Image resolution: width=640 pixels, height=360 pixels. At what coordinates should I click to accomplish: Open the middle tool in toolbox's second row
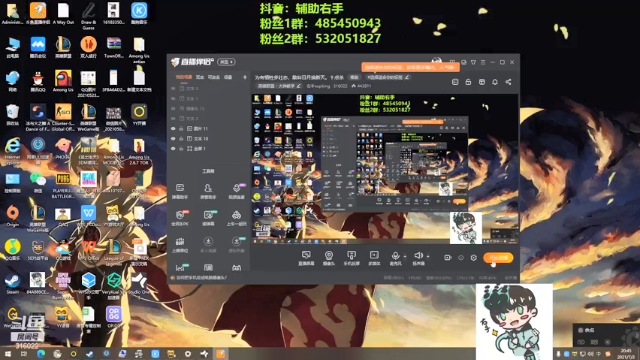[x=208, y=218]
